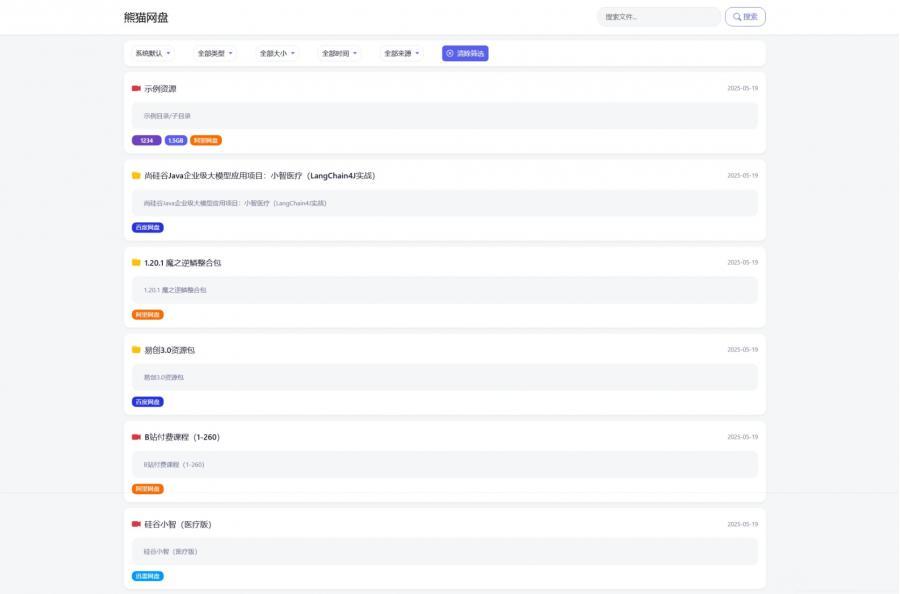The image size is (900, 594).
Task: Expand the 全部类型 filter dropdown
Action: pos(215,53)
